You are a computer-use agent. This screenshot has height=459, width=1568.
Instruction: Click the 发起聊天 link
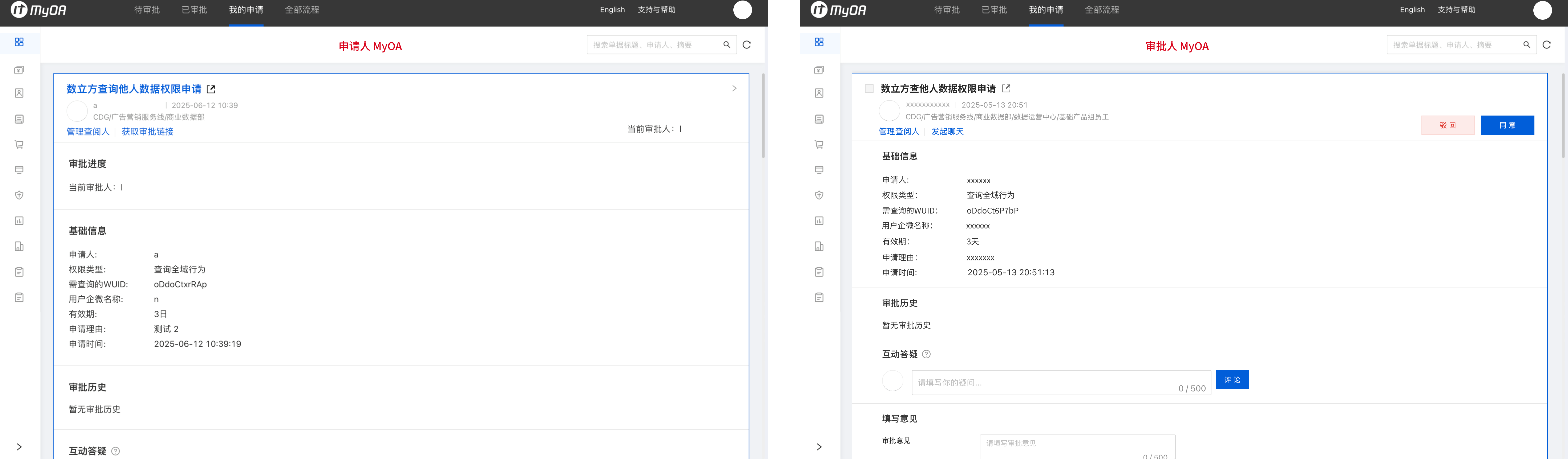click(947, 131)
